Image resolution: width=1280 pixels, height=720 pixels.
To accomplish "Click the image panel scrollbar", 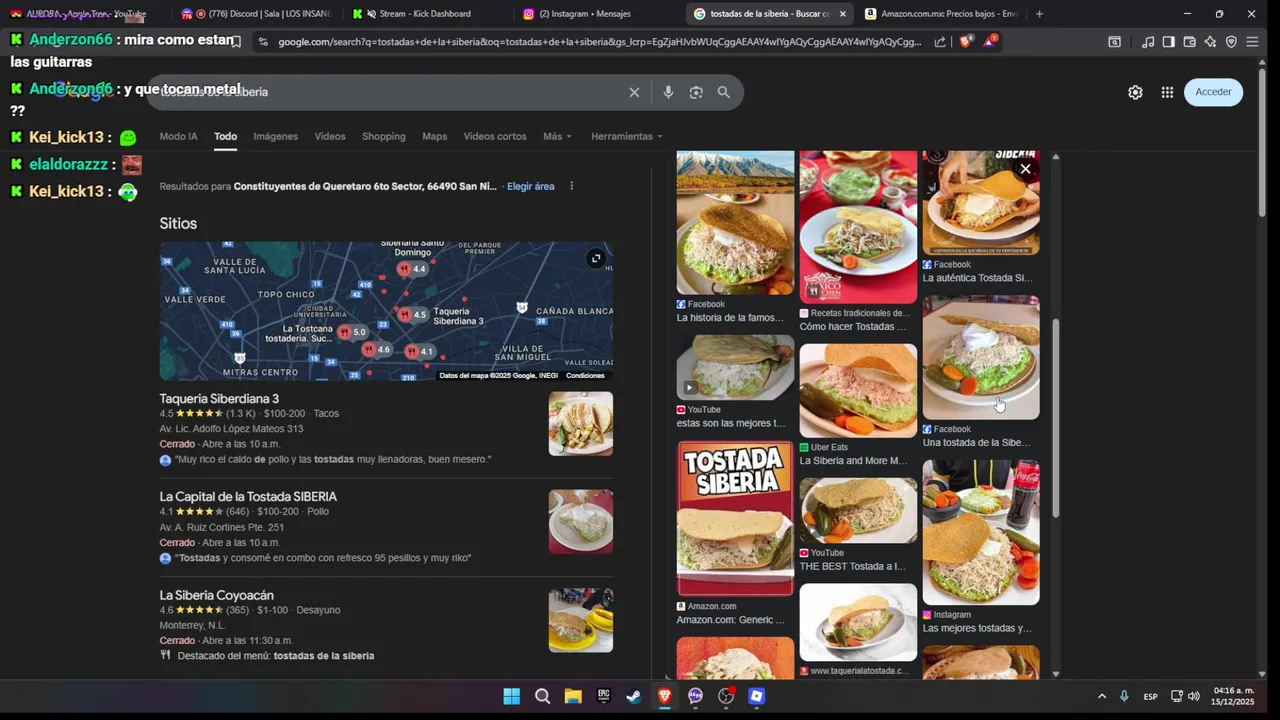I will pos(1055,418).
